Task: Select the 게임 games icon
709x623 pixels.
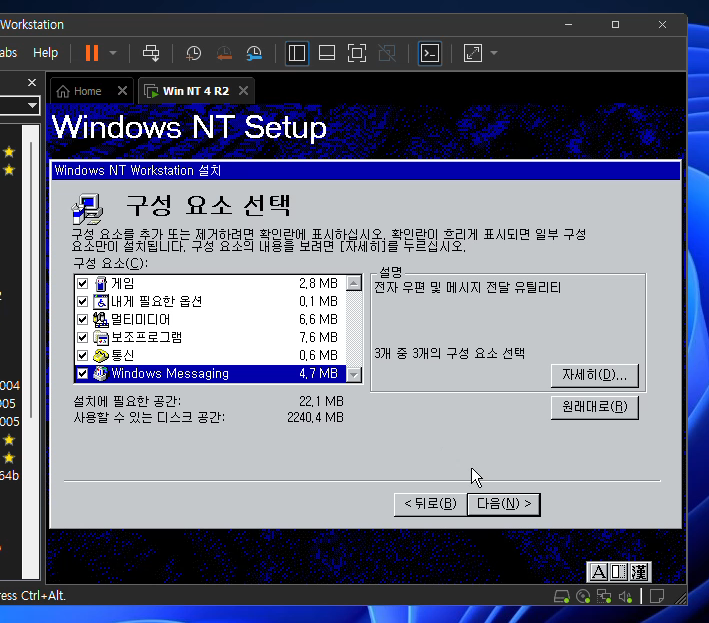Action: [101, 283]
